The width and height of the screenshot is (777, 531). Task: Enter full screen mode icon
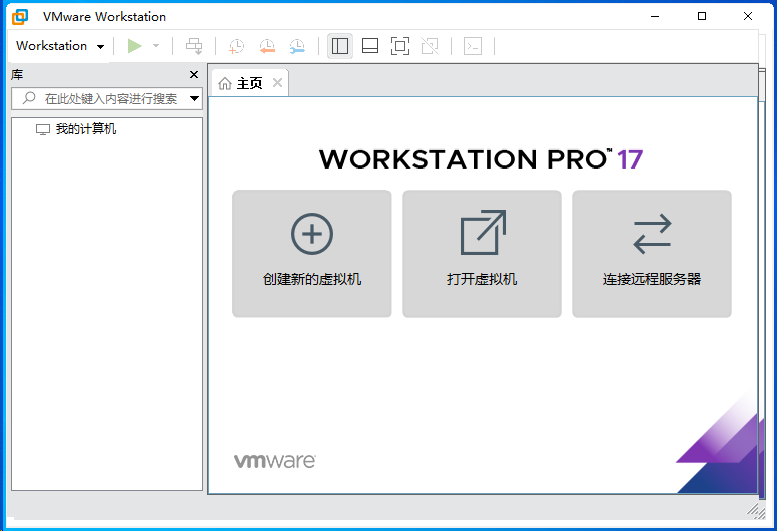pyautogui.click(x=400, y=46)
